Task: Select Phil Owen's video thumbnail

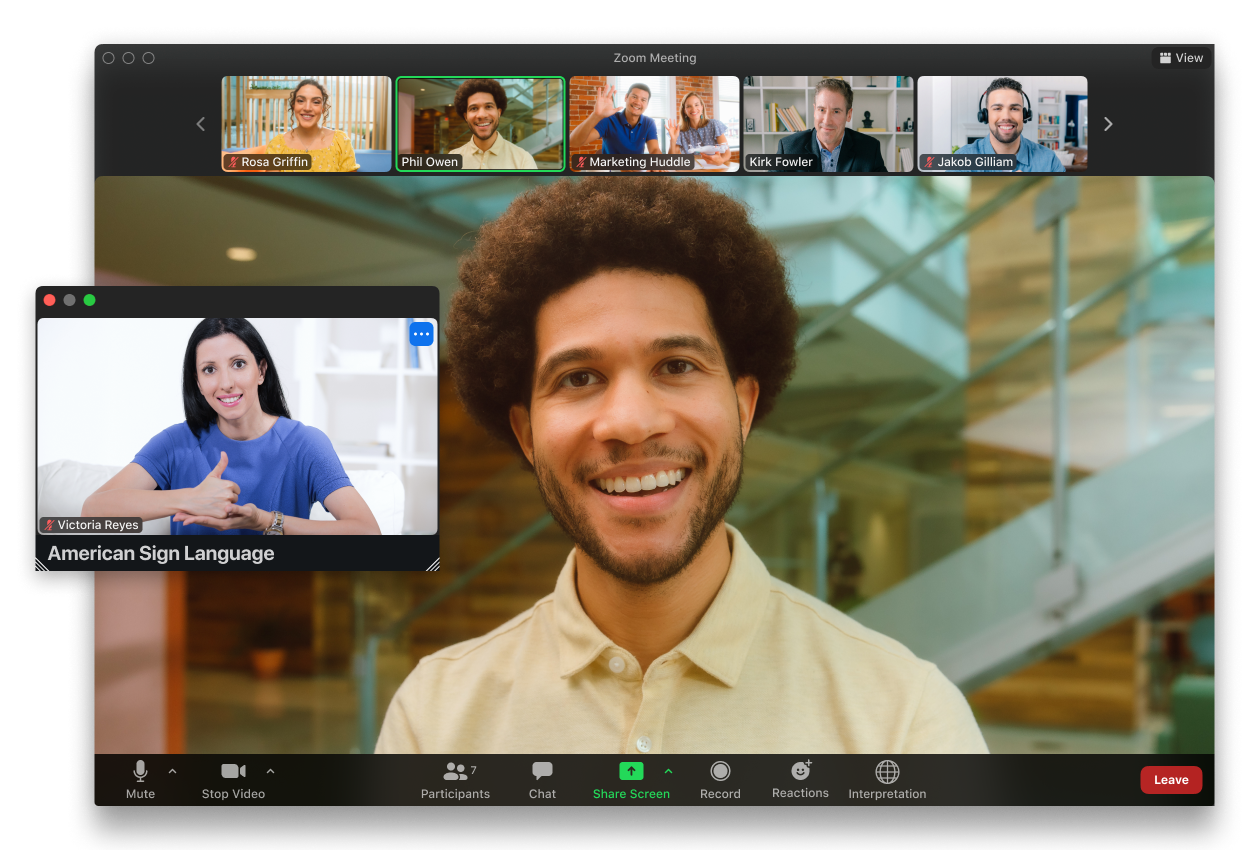Action: coord(480,124)
